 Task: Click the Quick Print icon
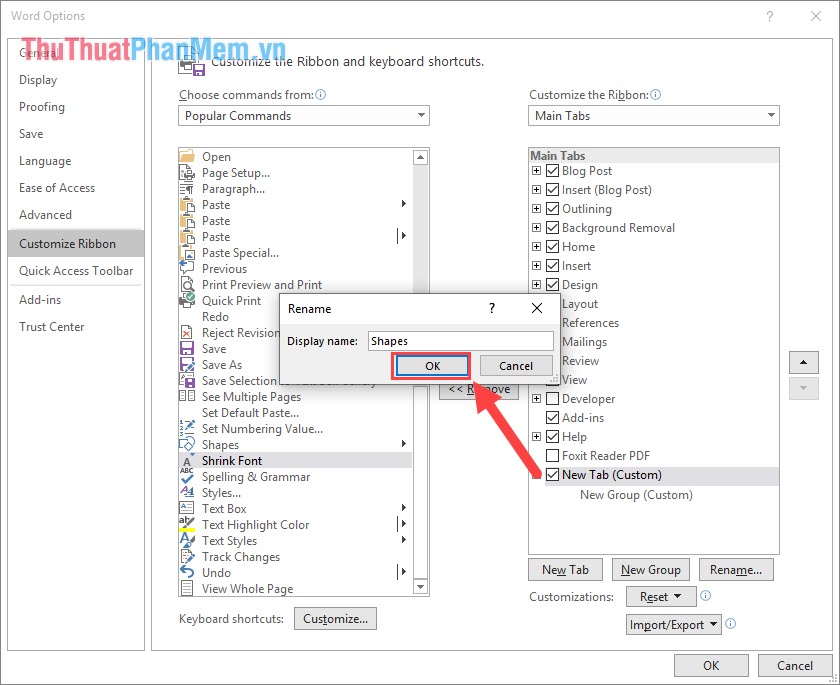(x=187, y=301)
